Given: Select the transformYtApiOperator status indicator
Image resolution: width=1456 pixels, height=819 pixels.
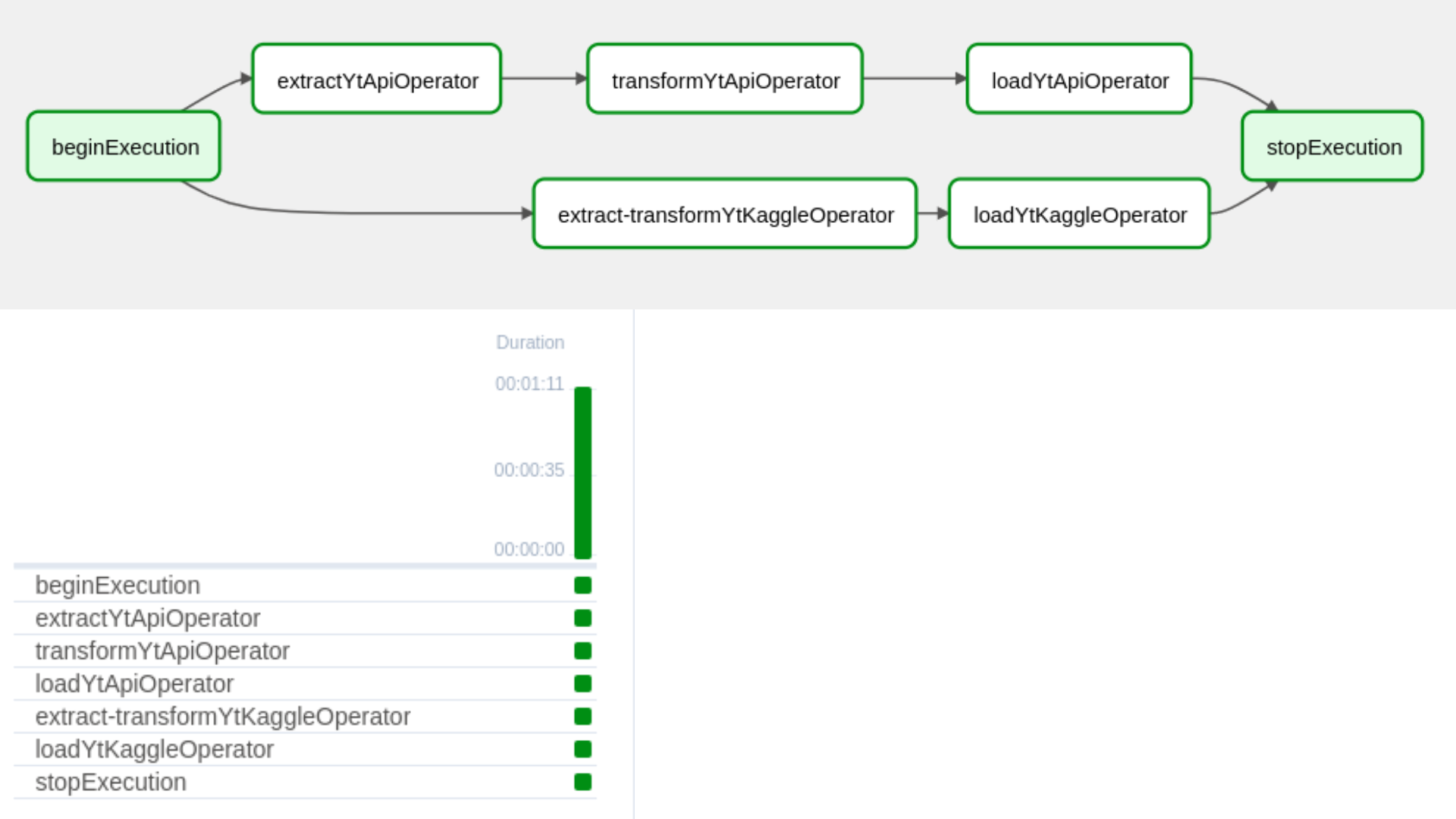Looking at the screenshot, I should click(x=582, y=650).
